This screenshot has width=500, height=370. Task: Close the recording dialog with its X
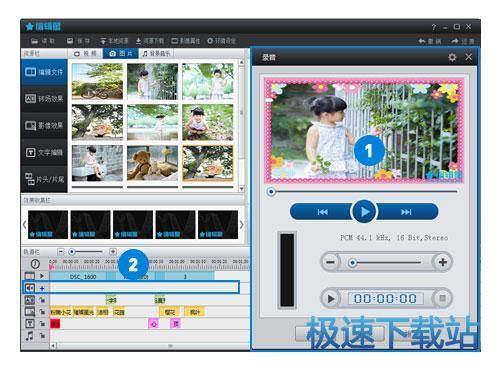(x=469, y=57)
